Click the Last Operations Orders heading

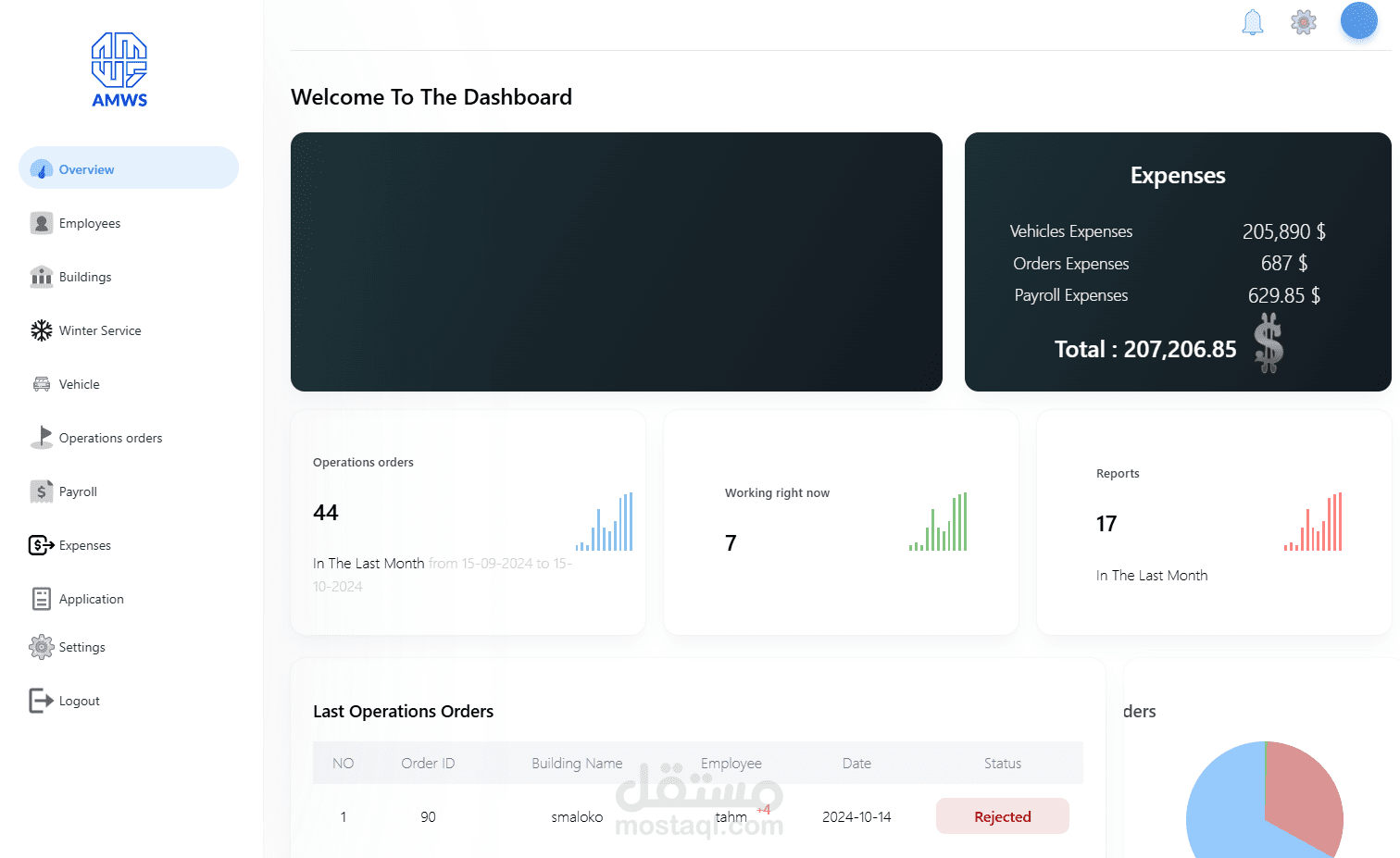pos(403,712)
